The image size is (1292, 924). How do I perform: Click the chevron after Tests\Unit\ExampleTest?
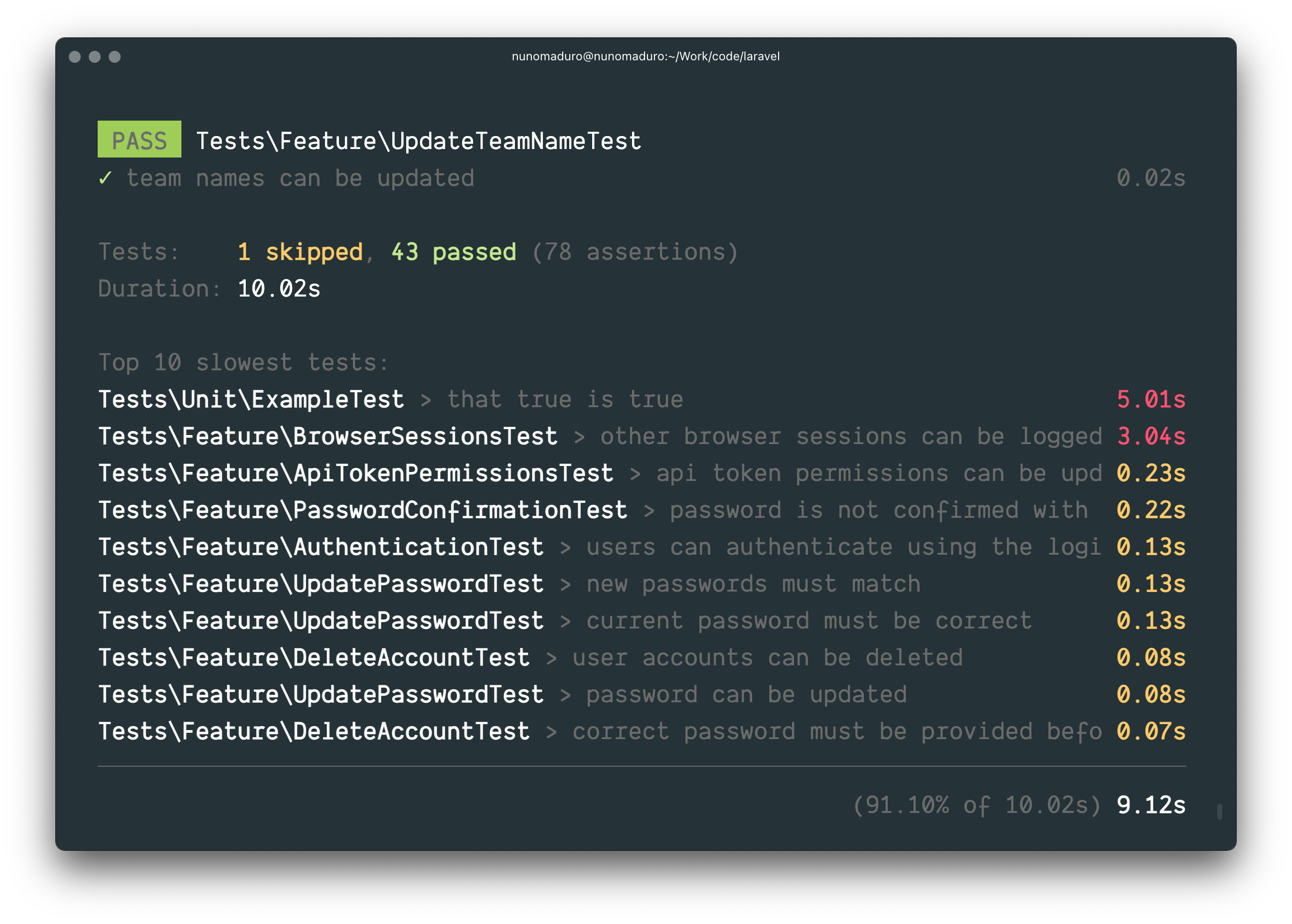coord(426,401)
